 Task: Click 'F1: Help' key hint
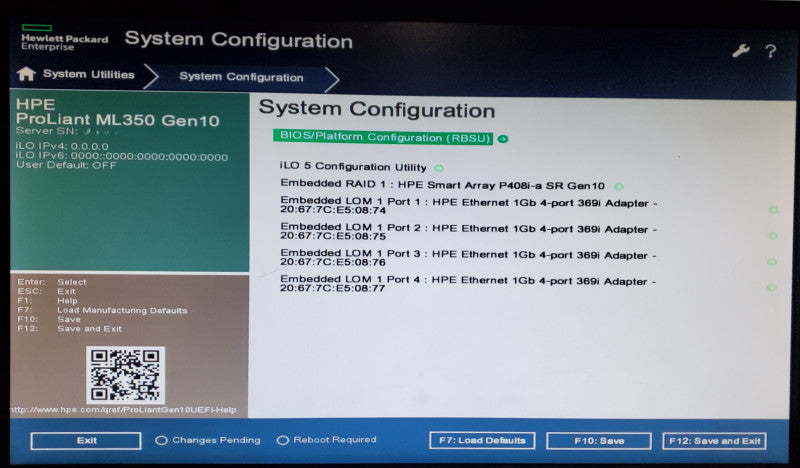click(x=47, y=301)
